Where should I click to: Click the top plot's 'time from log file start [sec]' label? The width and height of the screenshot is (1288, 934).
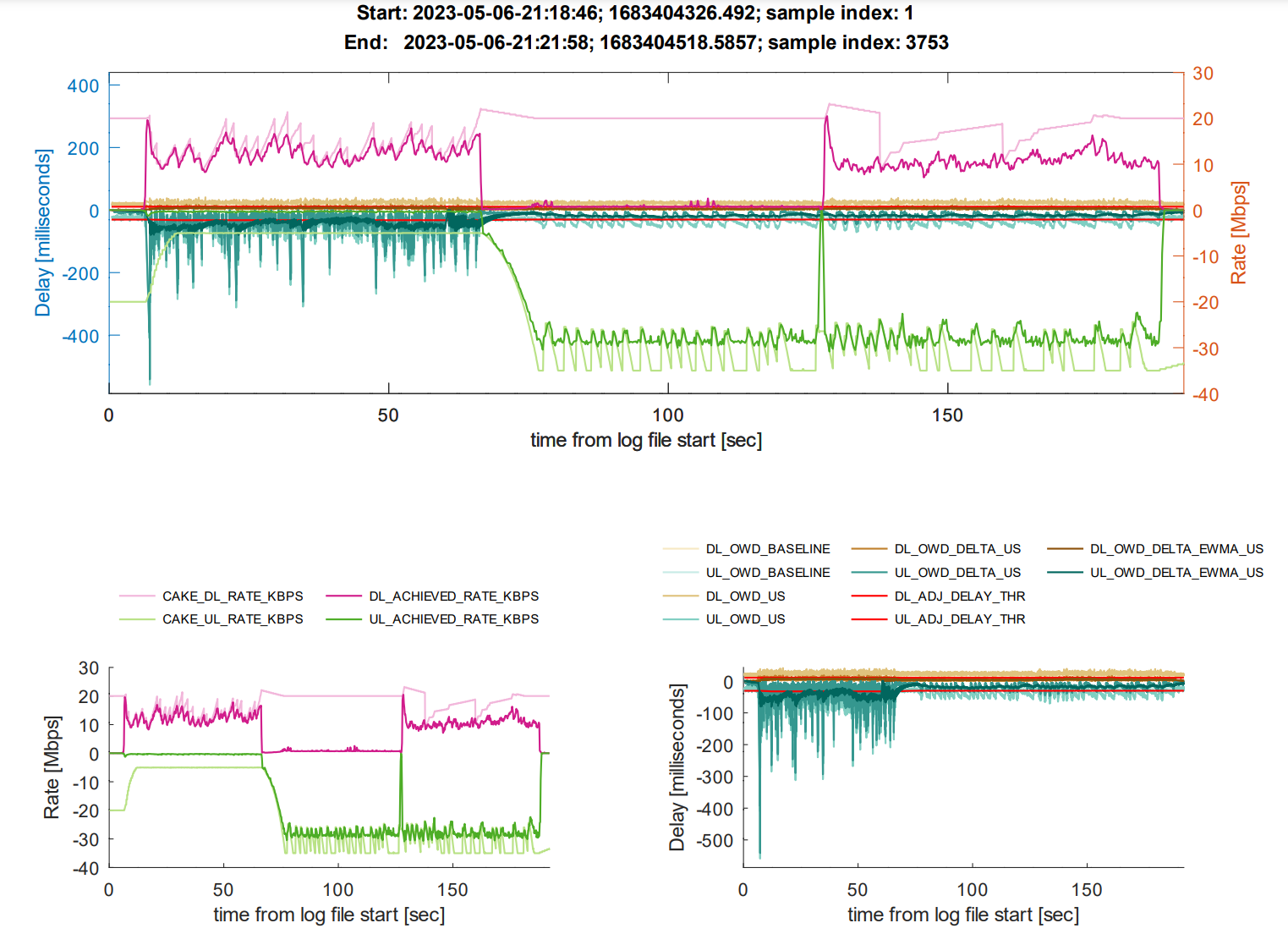point(646,440)
